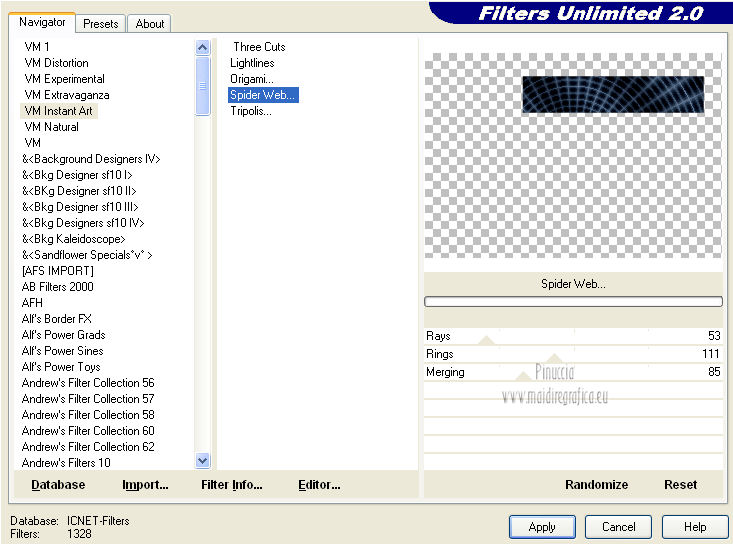Adjust the Rings slider
733x544 pixels.
(x=554, y=358)
